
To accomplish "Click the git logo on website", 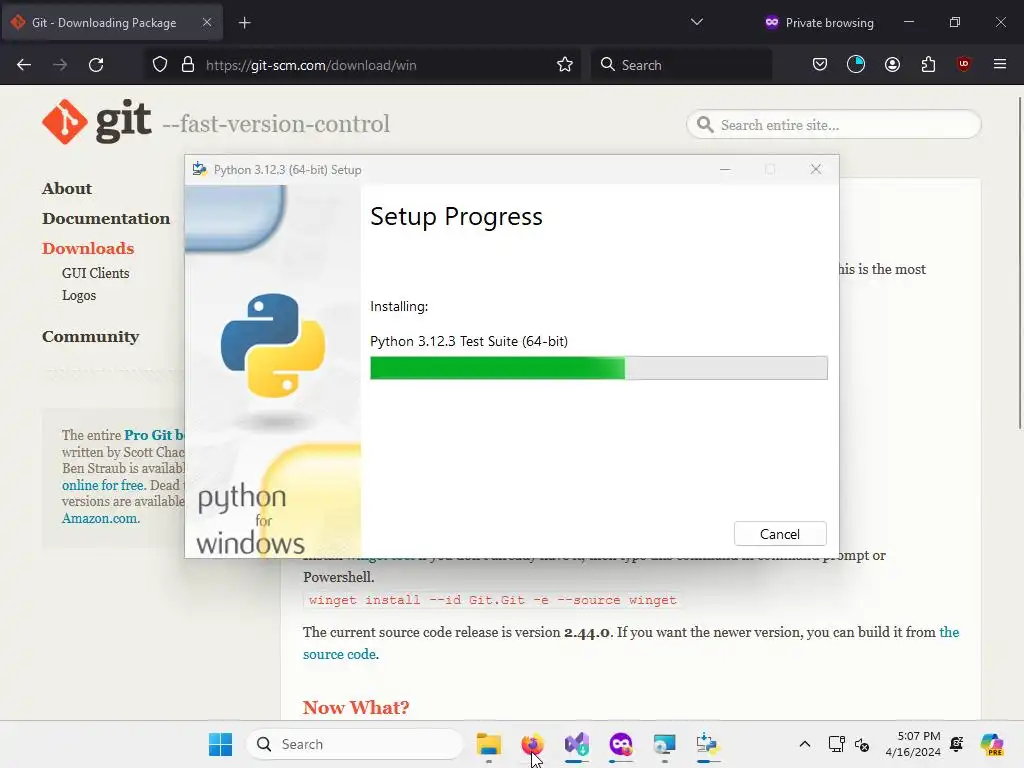I will (x=97, y=121).
